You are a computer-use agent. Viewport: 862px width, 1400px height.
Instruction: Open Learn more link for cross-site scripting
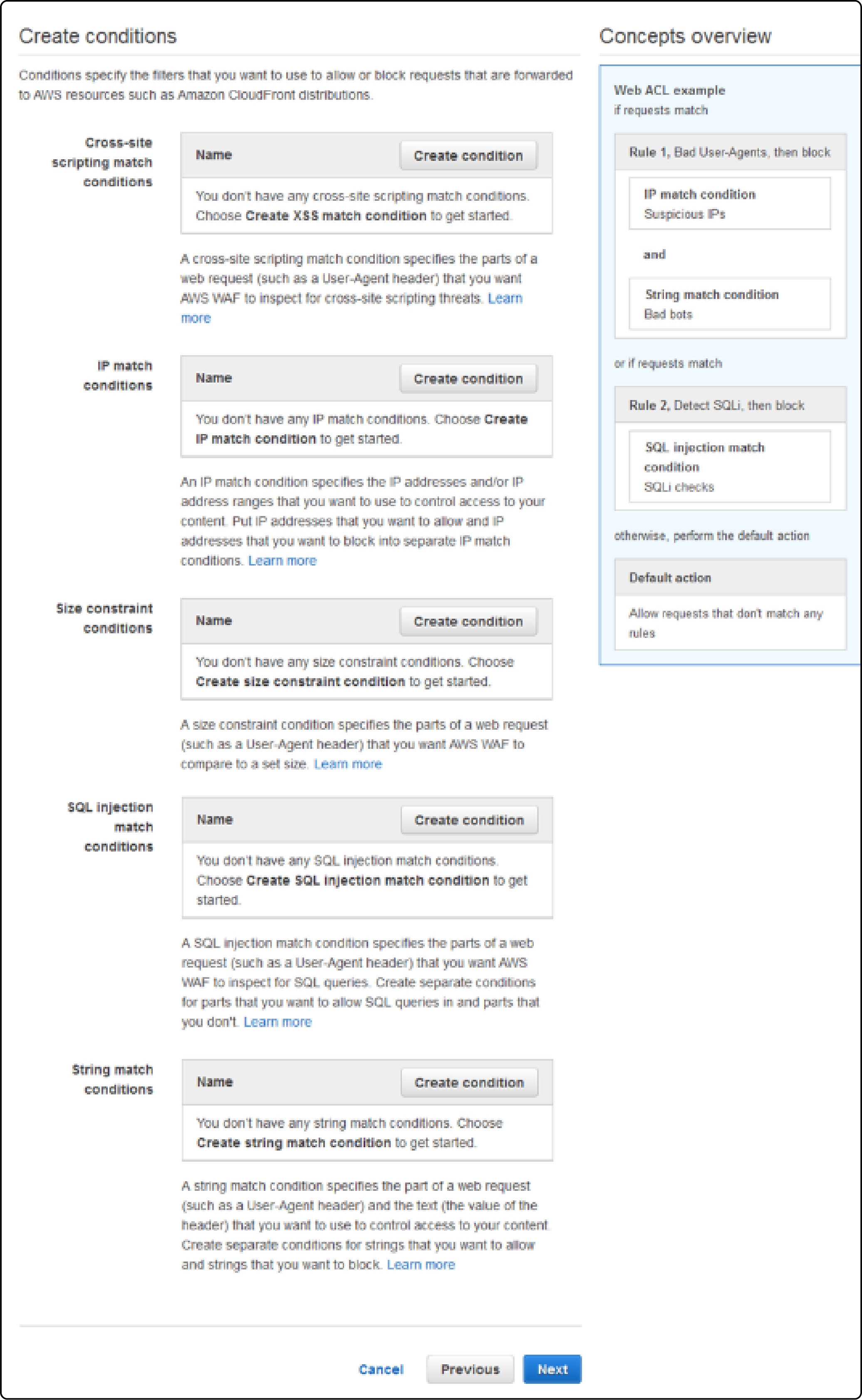pyautogui.click(x=505, y=299)
